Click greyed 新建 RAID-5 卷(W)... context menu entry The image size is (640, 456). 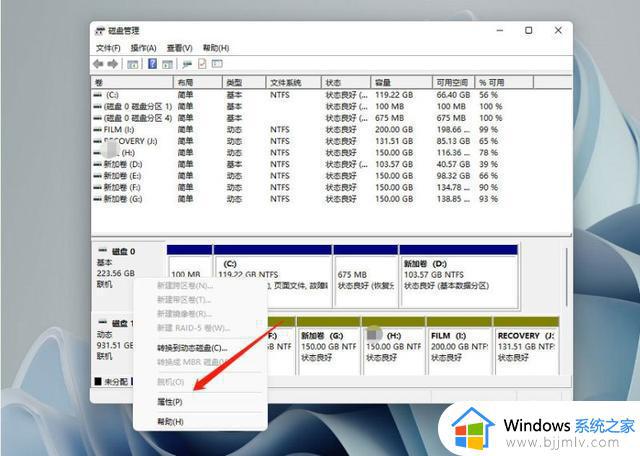point(193,328)
